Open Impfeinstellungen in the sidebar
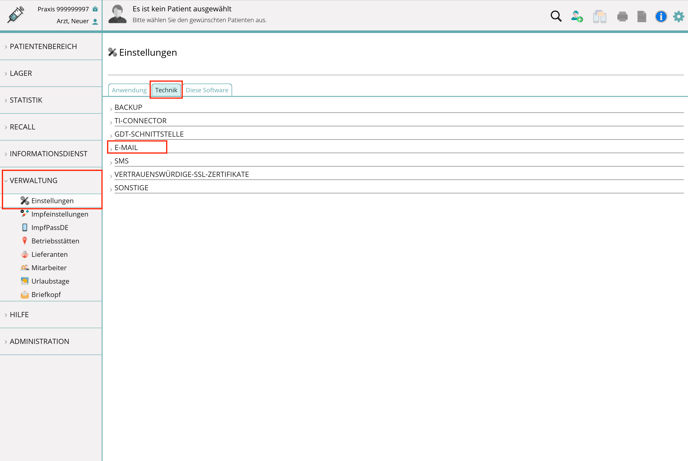688x461 pixels. pyautogui.click(x=59, y=214)
